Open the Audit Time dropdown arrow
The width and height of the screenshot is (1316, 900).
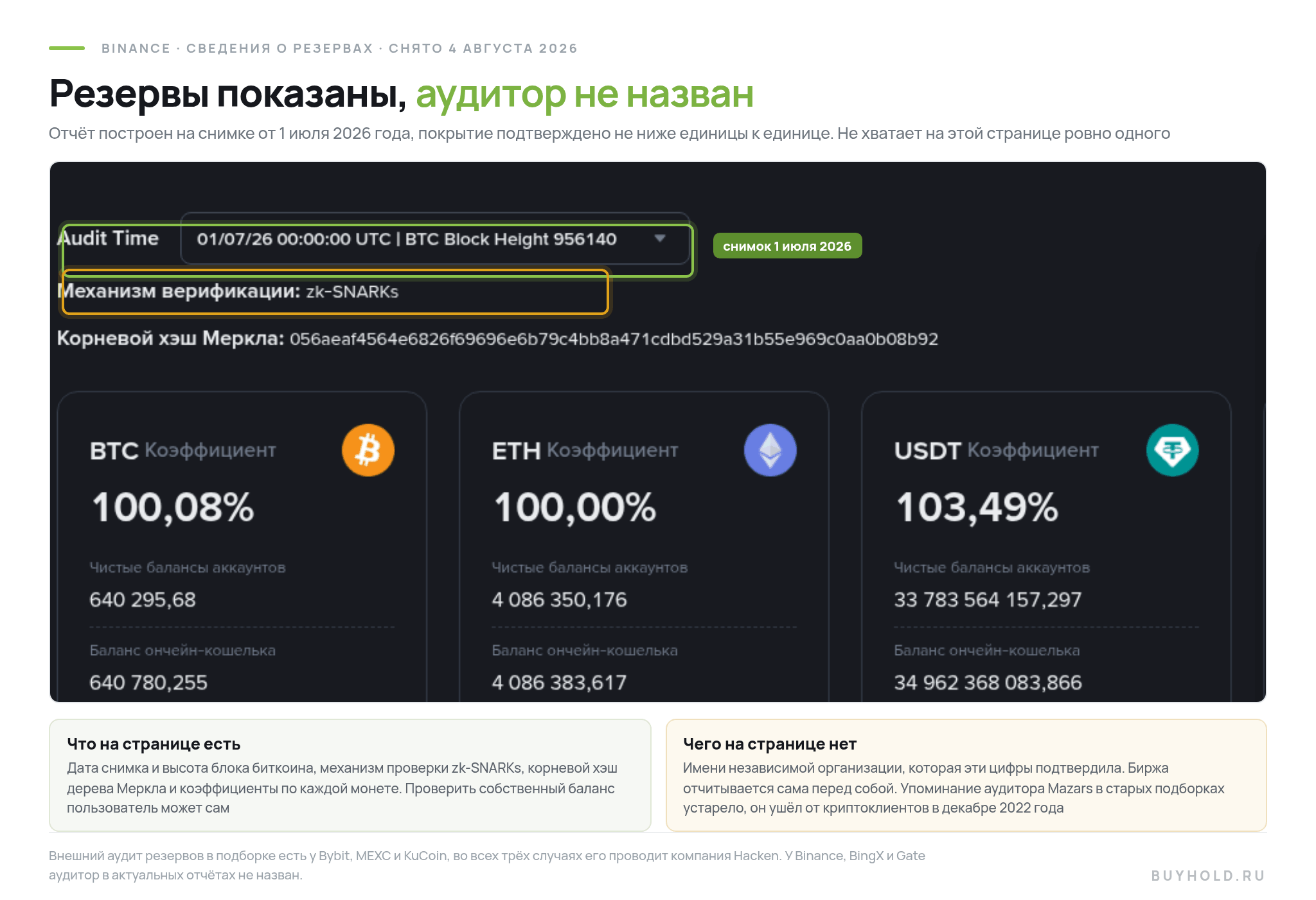point(659,239)
